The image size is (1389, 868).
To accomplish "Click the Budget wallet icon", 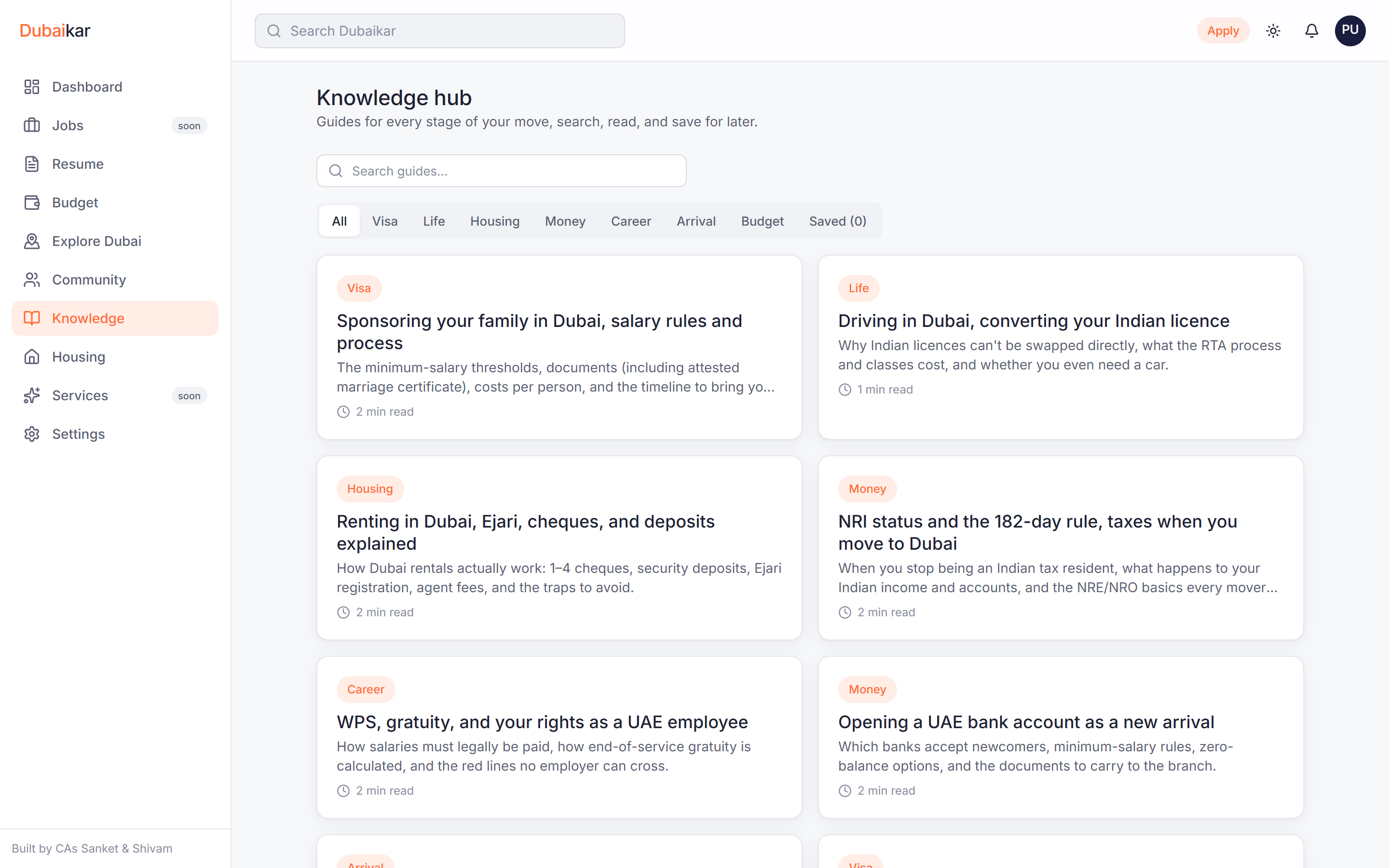I will (31, 202).
